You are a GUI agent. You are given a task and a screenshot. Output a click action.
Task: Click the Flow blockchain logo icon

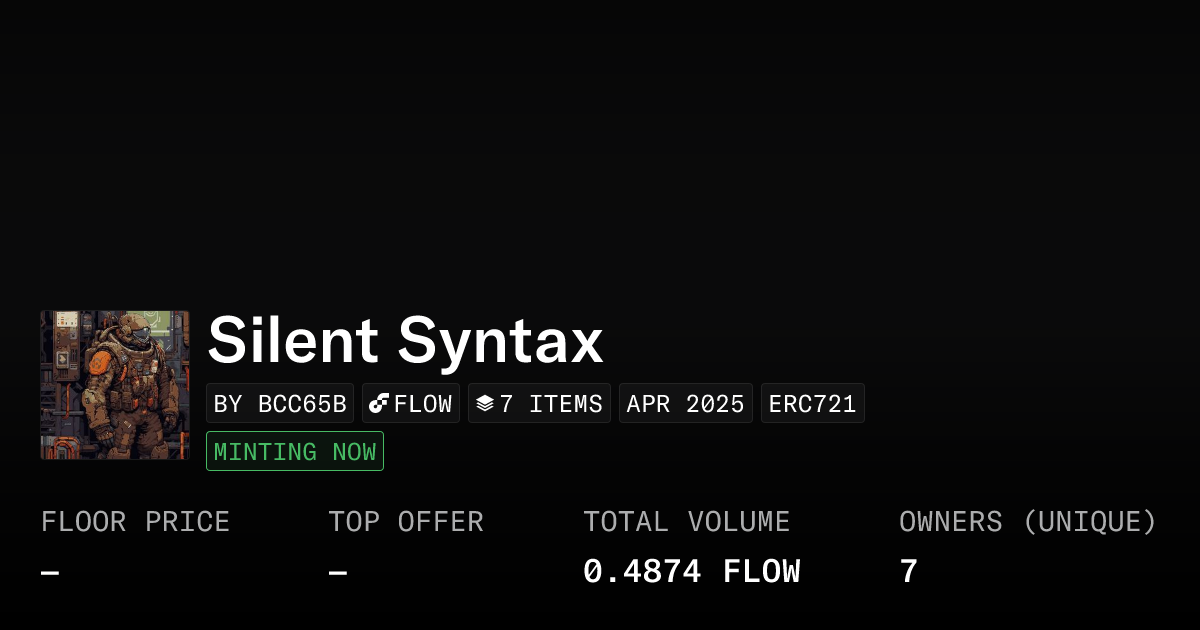379,404
